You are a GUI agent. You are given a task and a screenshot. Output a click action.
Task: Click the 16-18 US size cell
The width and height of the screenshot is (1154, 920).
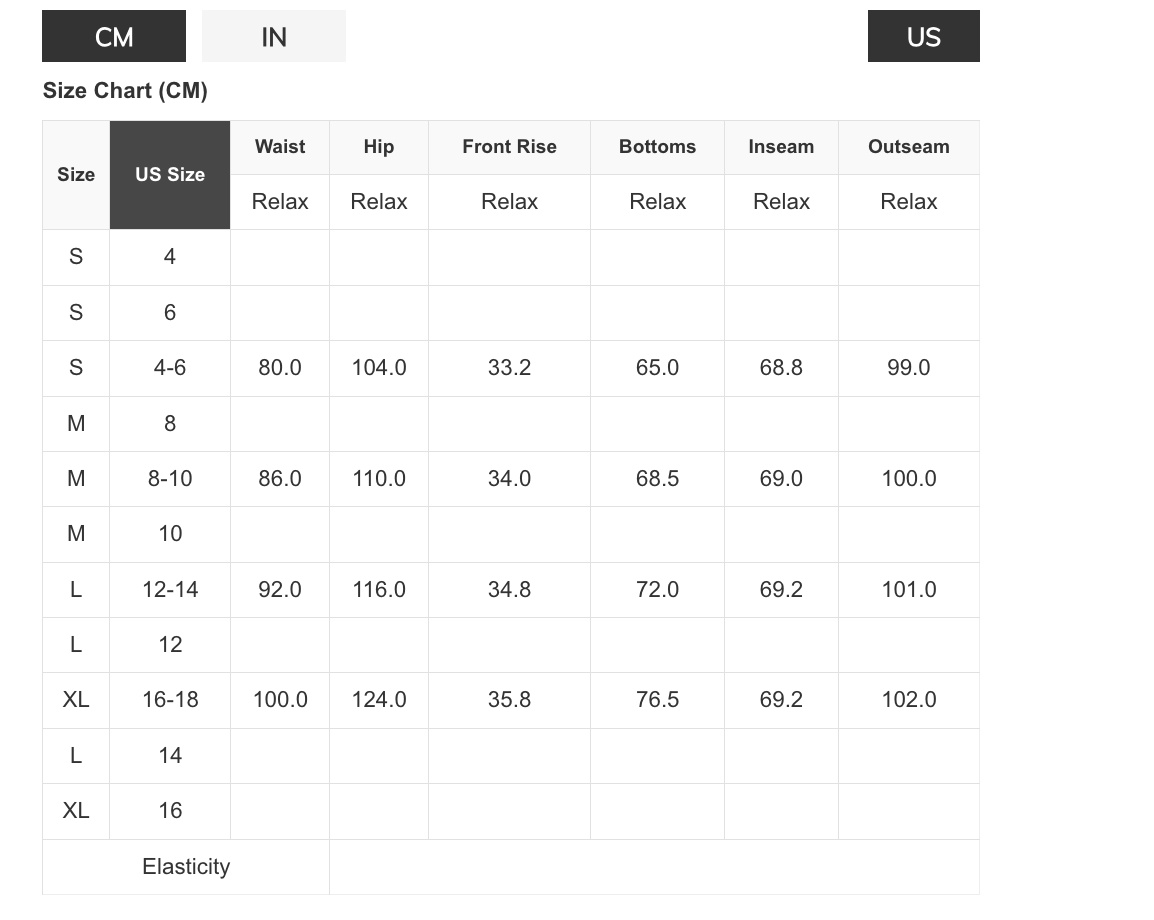[x=170, y=700]
